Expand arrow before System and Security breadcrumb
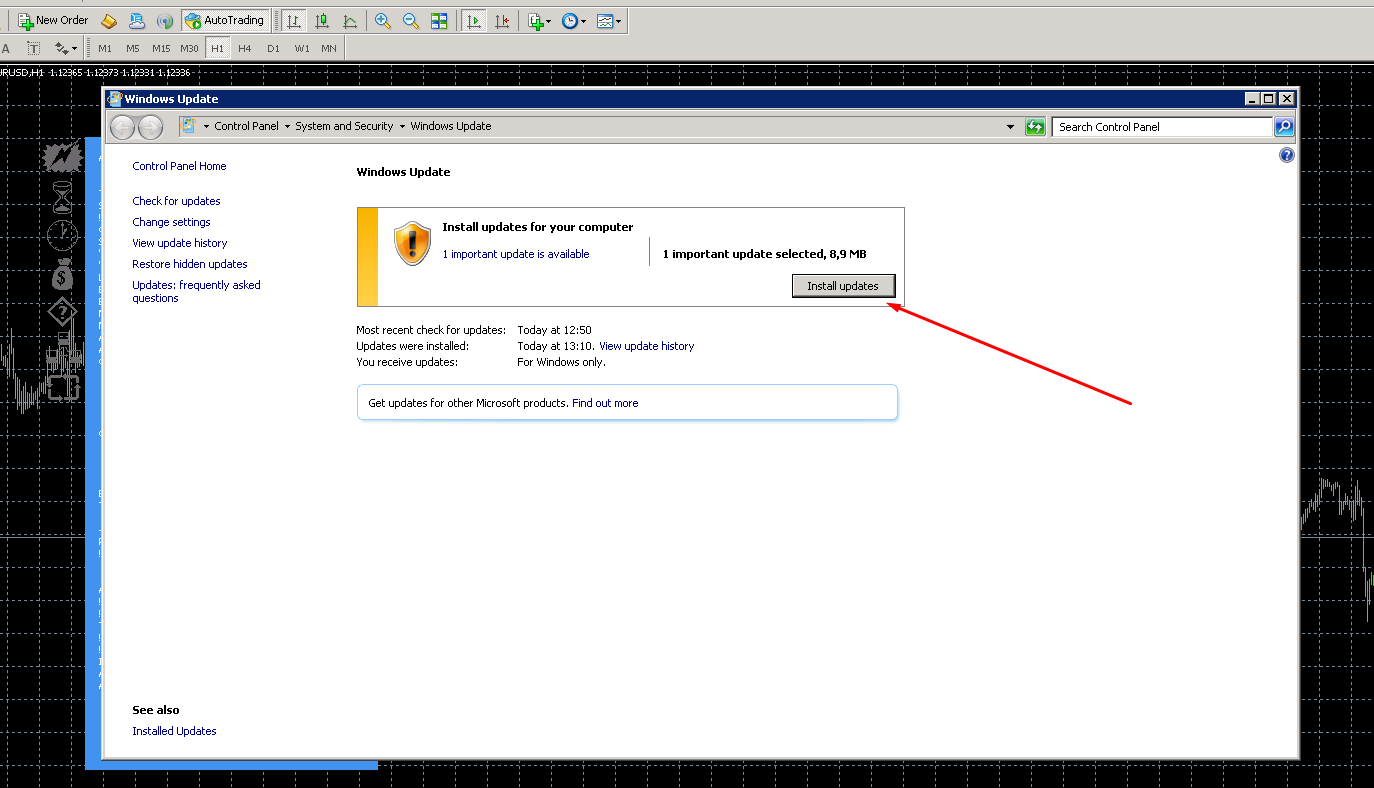 pos(287,127)
